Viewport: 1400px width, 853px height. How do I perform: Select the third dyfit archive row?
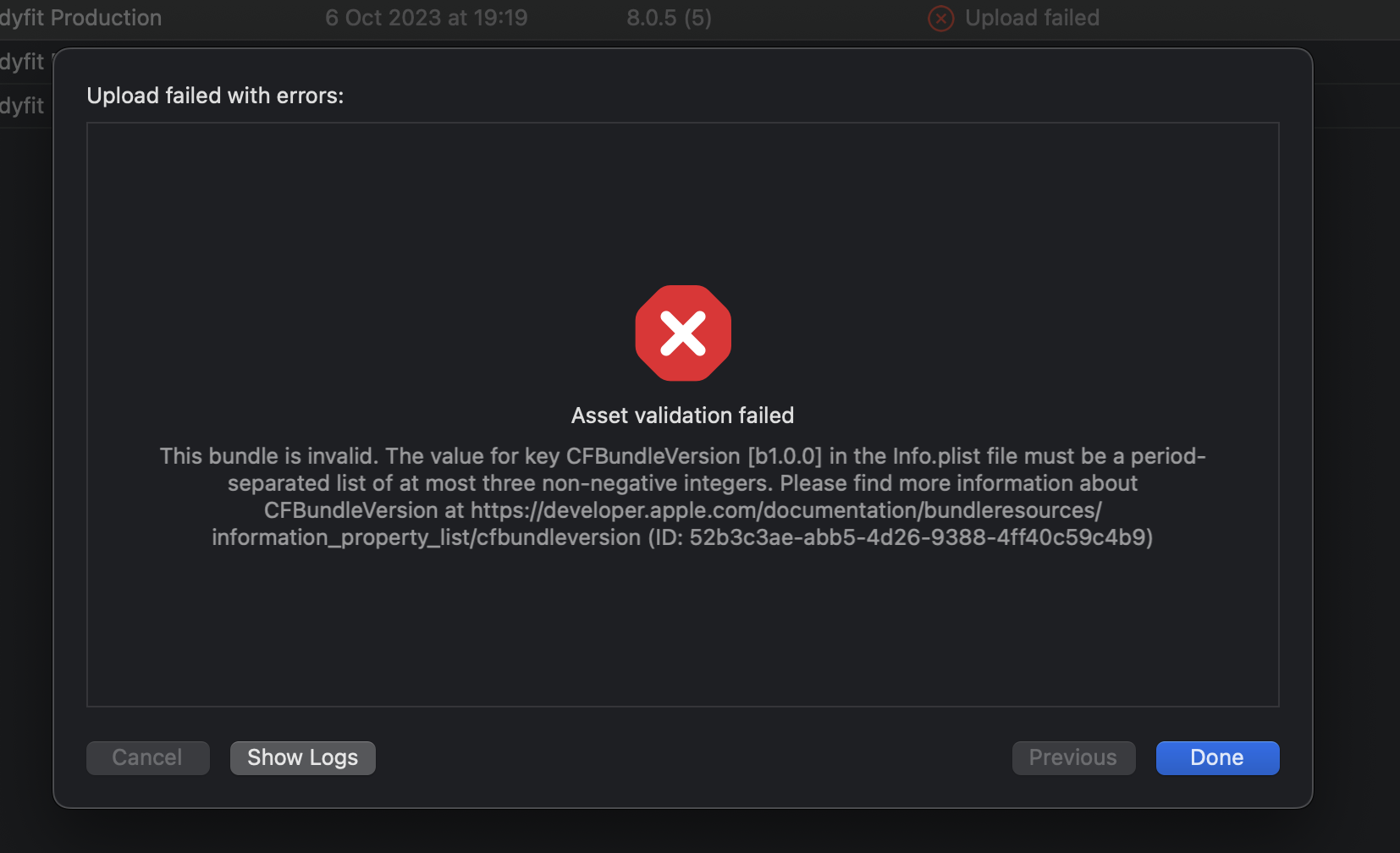pyautogui.click(x=22, y=106)
